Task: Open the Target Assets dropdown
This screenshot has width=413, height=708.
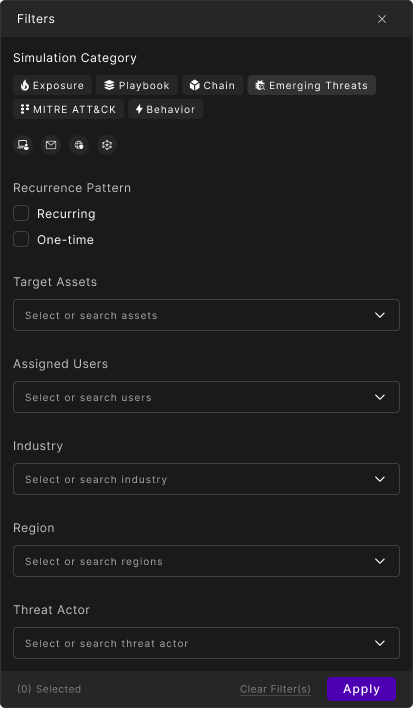Action: pos(206,315)
